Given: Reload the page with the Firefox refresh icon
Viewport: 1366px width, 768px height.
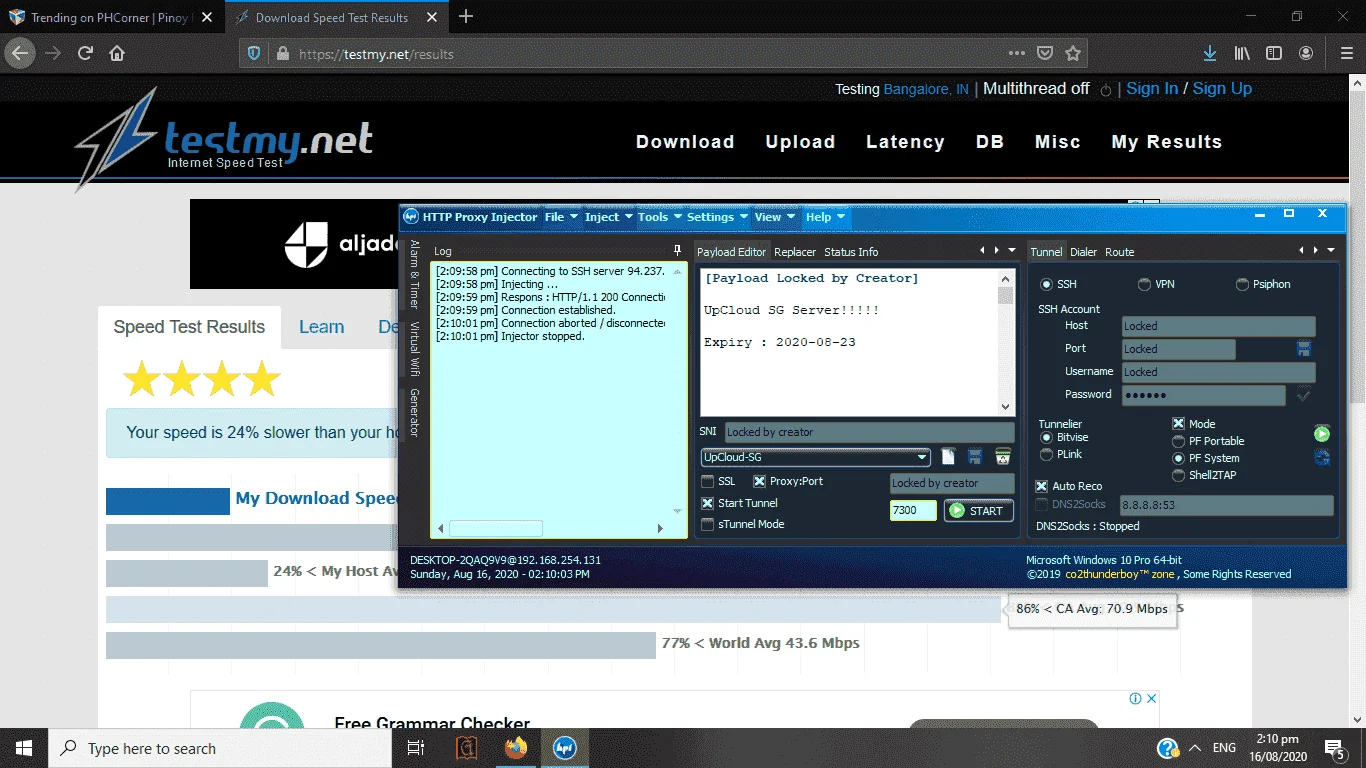Looking at the screenshot, I should pos(85,53).
